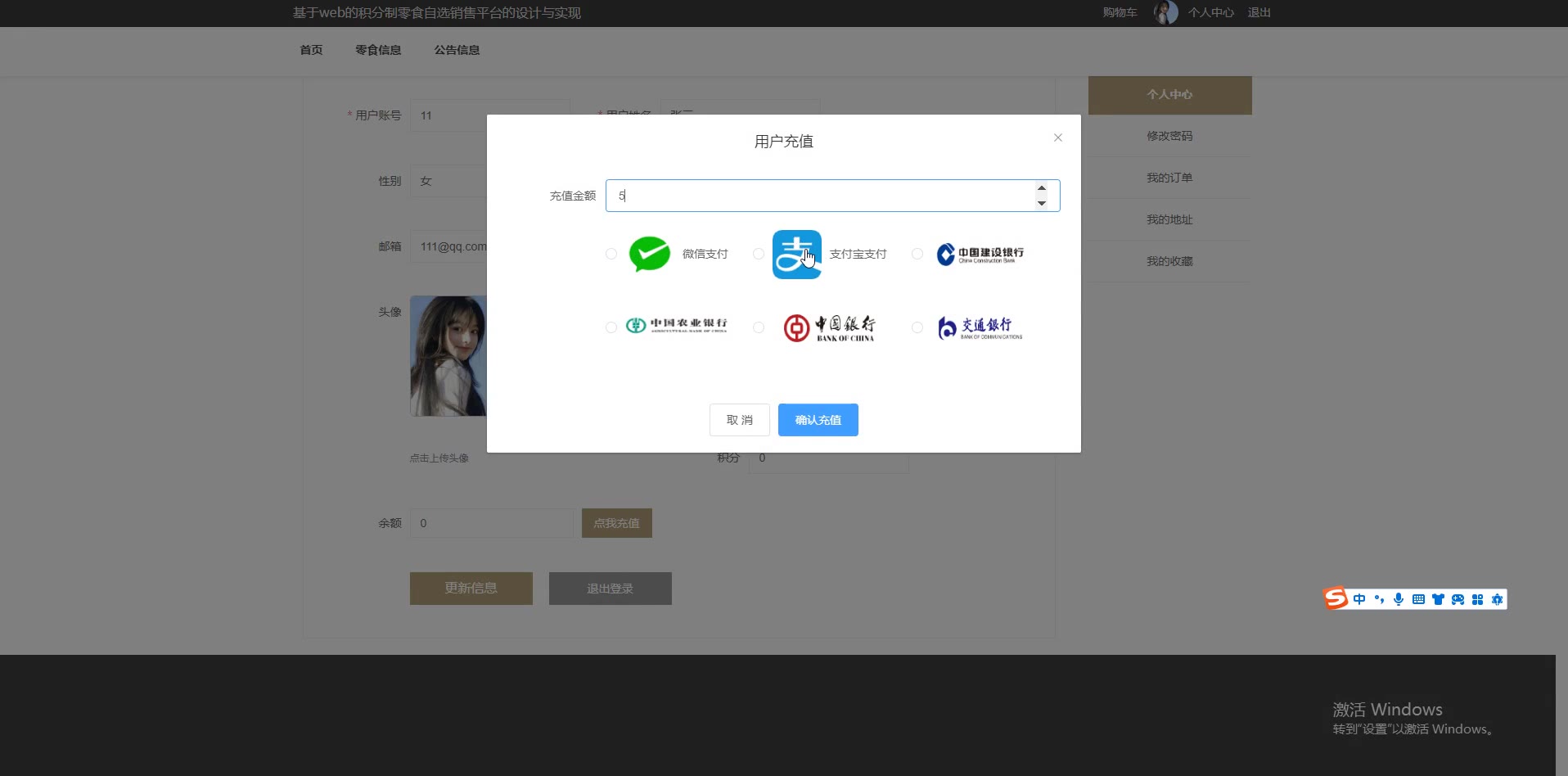Click the Alipay blue logo
Viewport: 1568px width, 776px height.
(797, 255)
